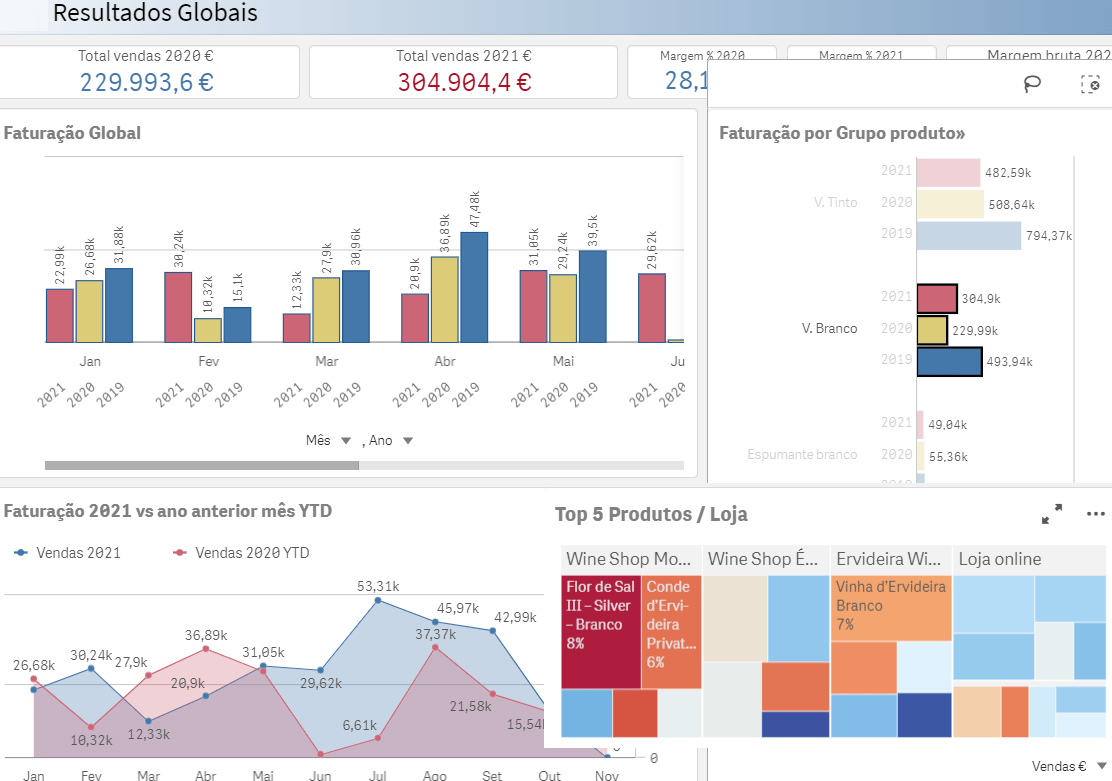Toggle the Vendas 2021 legend entry
Viewport: 1112px width, 781px height.
click(x=67, y=553)
